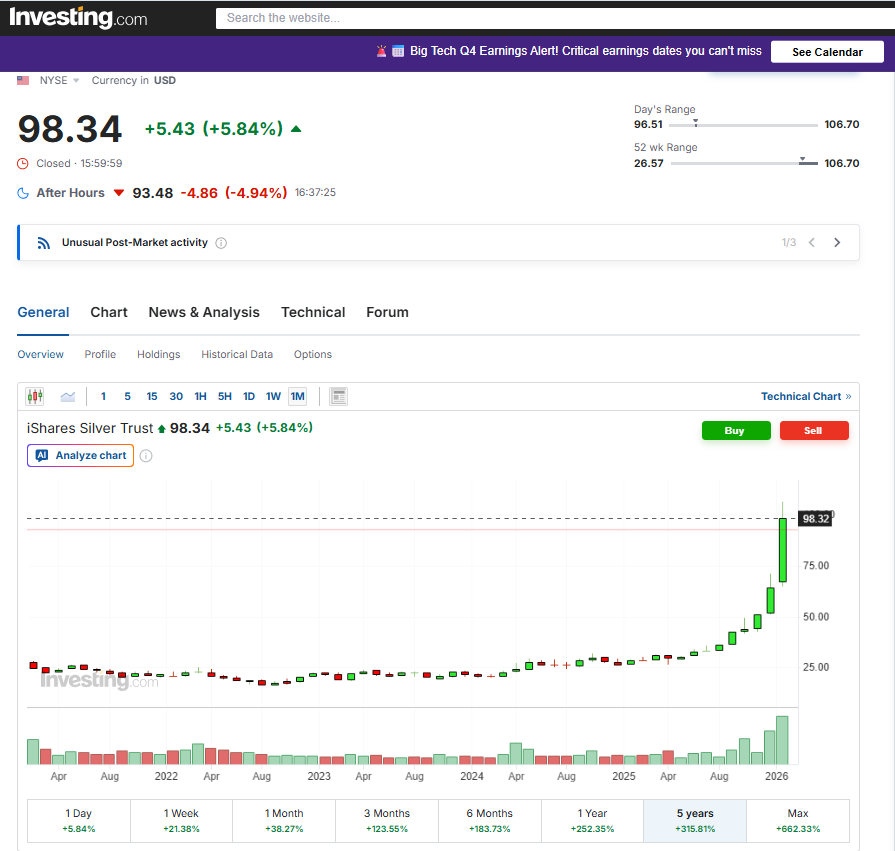The image size is (895, 851).
Task: Select the 1 Day performance range
Action: [x=79, y=821]
